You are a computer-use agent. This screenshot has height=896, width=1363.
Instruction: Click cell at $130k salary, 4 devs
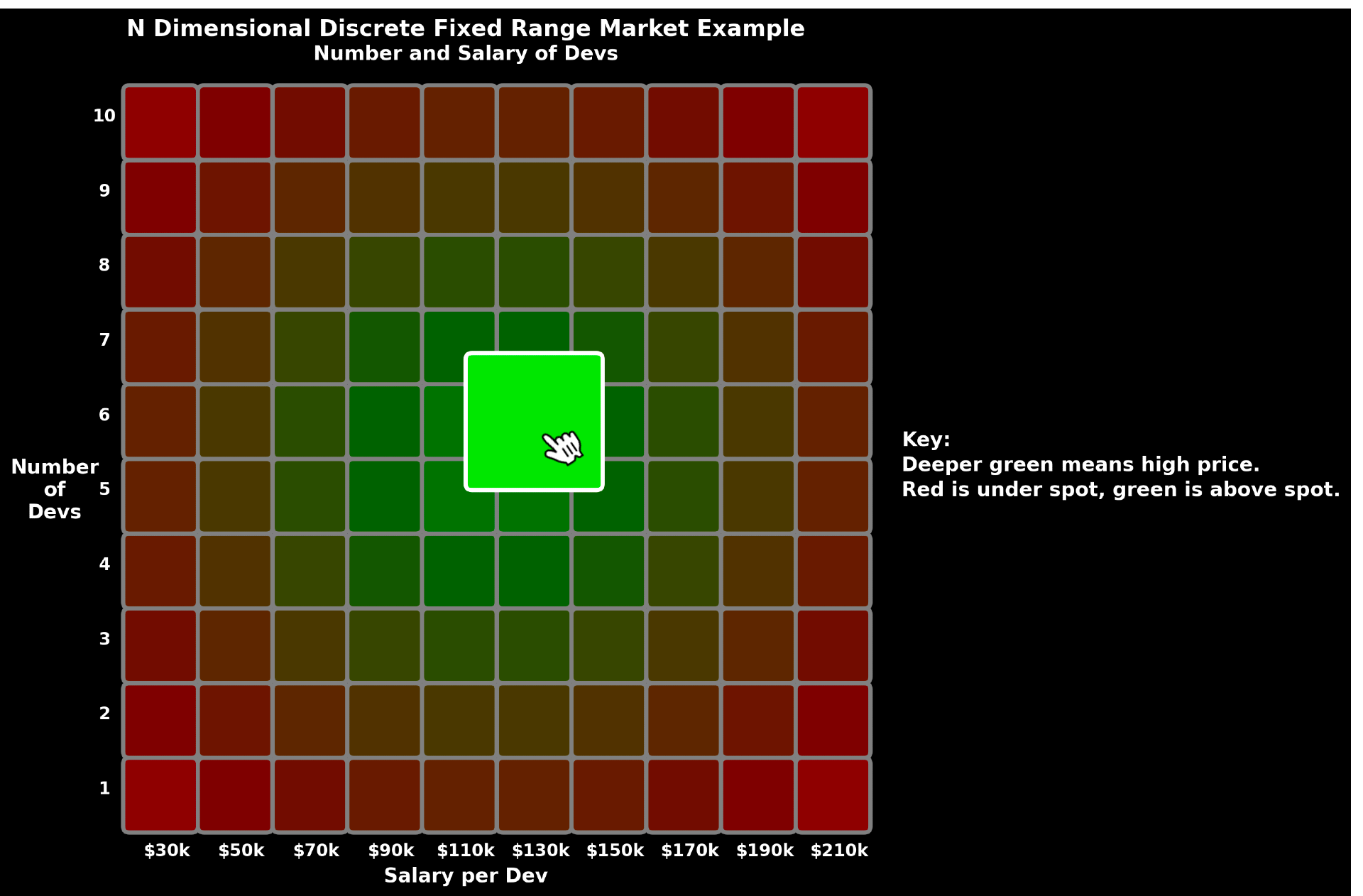[x=534, y=571]
